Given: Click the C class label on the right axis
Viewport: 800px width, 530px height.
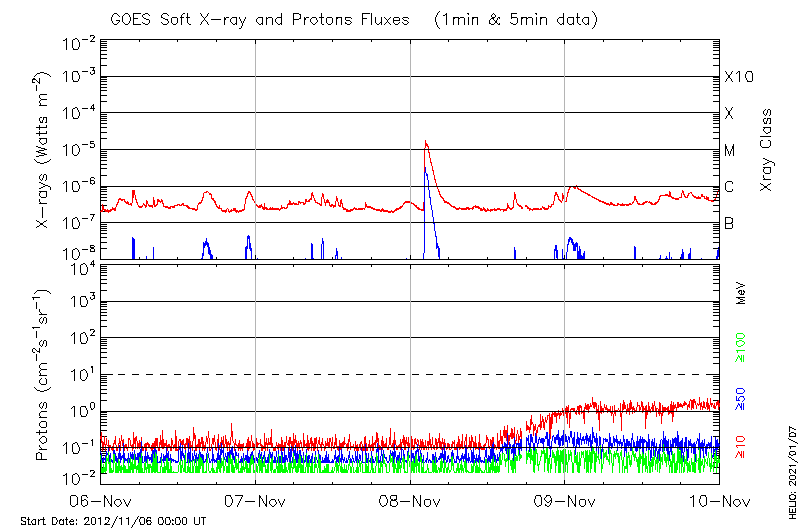Looking at the screenshot, I should coord(729,187).
